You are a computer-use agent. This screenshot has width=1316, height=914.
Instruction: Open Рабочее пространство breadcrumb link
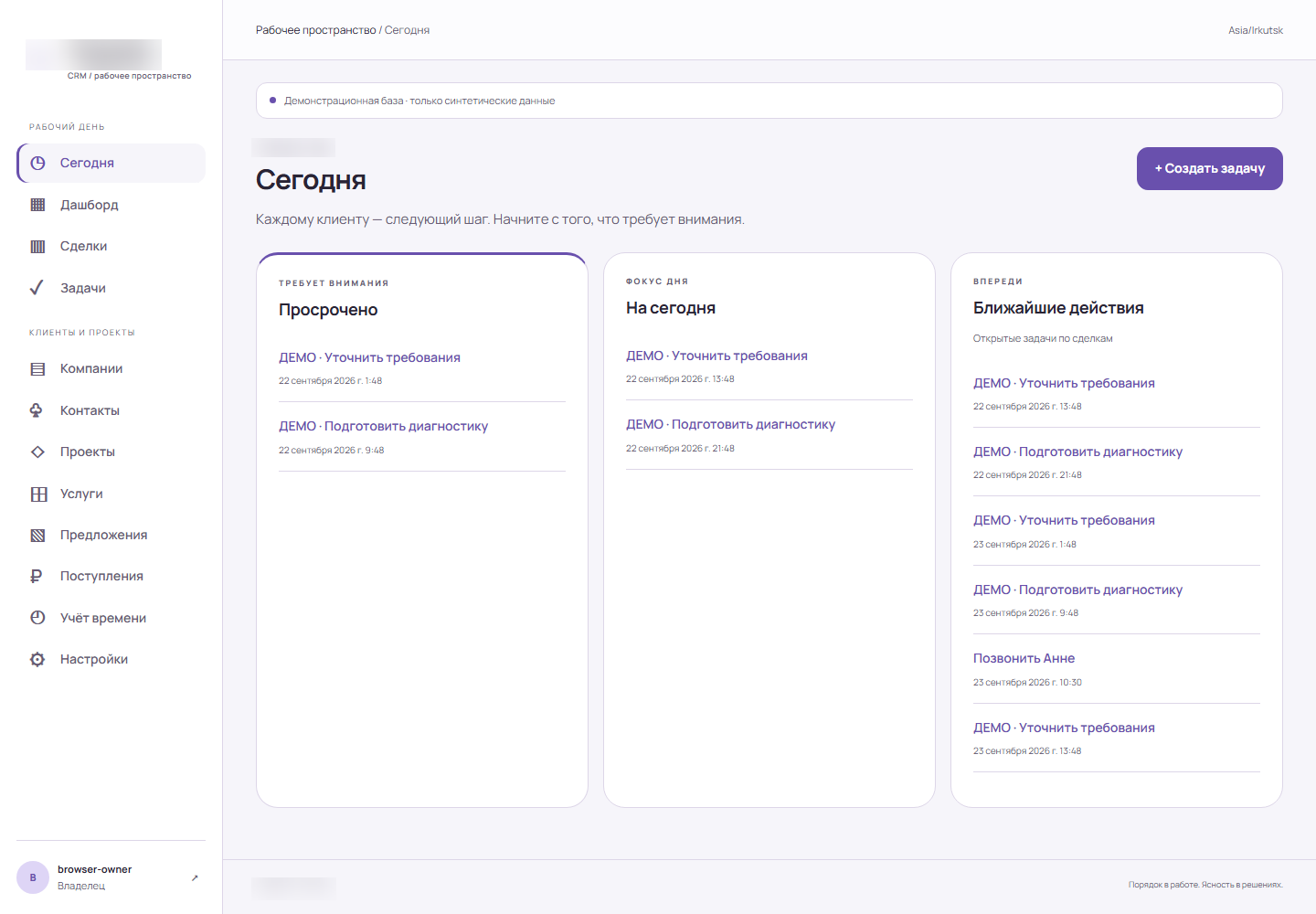(x=315, y=30)
